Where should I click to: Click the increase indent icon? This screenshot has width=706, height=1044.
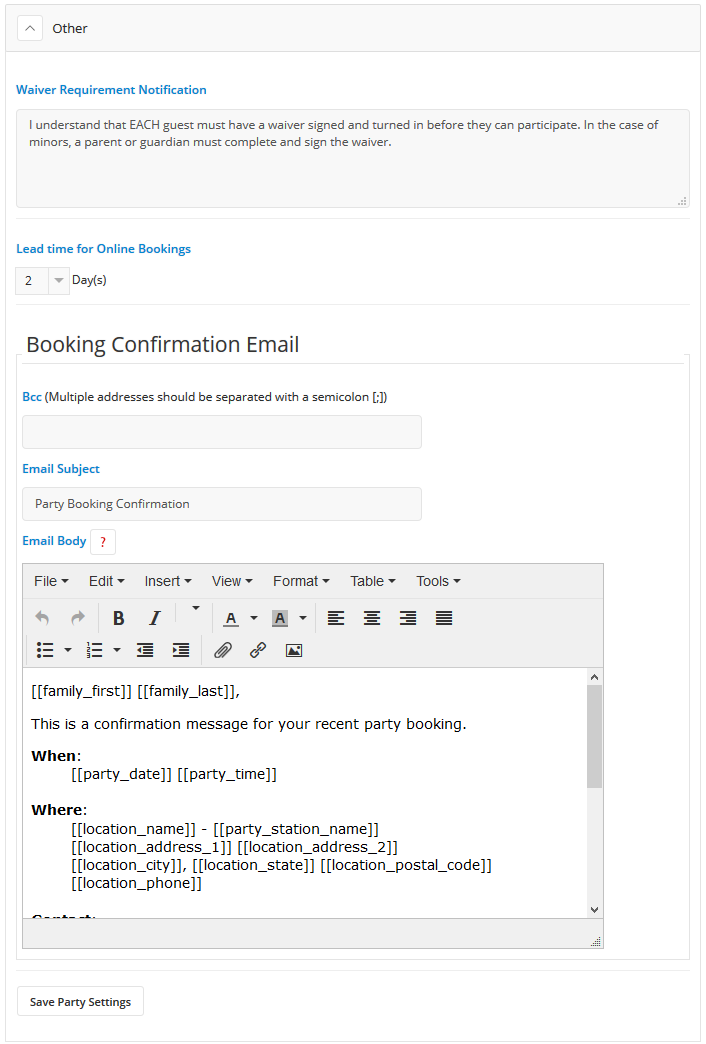(180, 650)
